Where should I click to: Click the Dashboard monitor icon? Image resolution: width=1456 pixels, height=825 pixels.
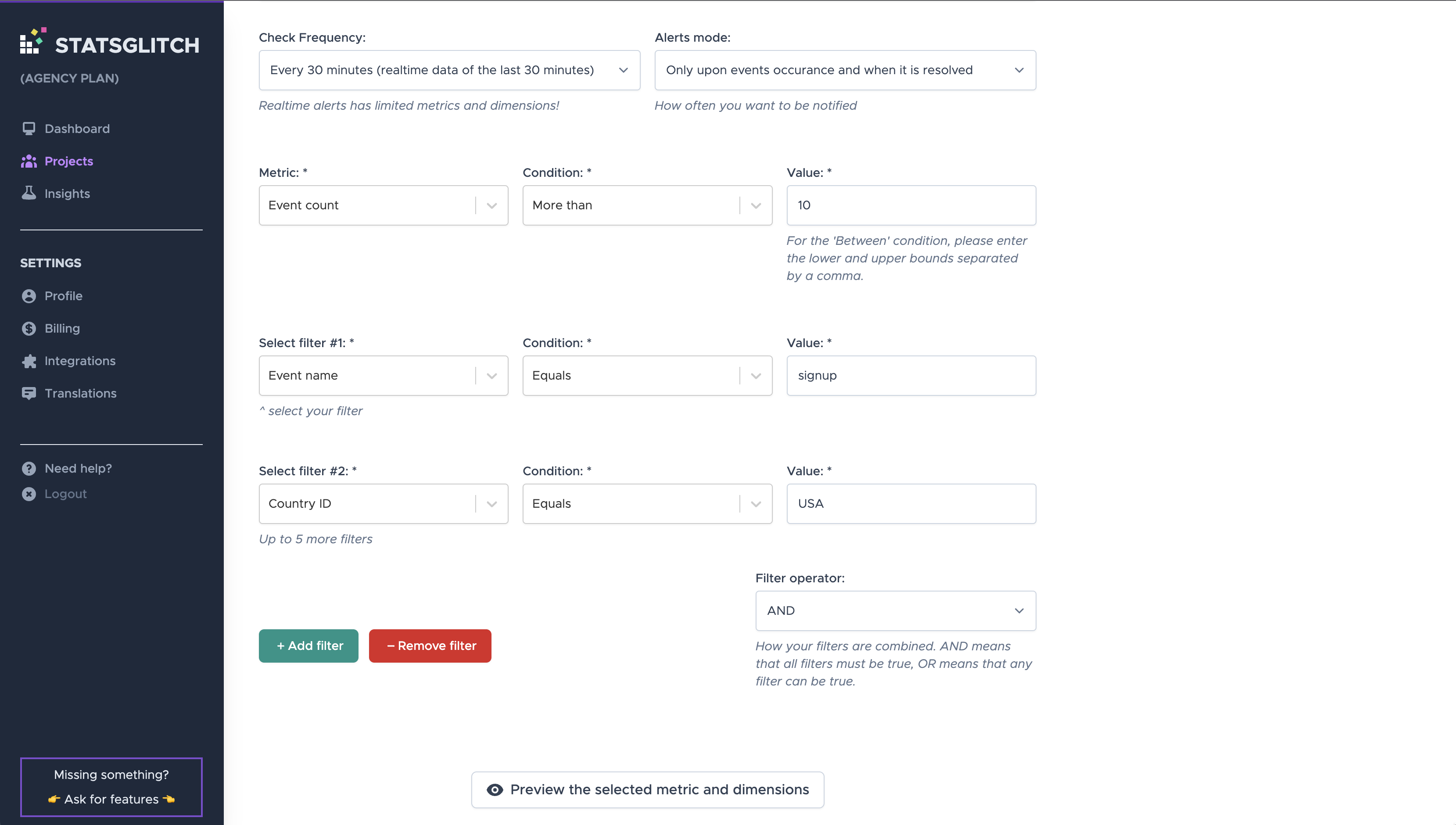(x=29, y=129)
